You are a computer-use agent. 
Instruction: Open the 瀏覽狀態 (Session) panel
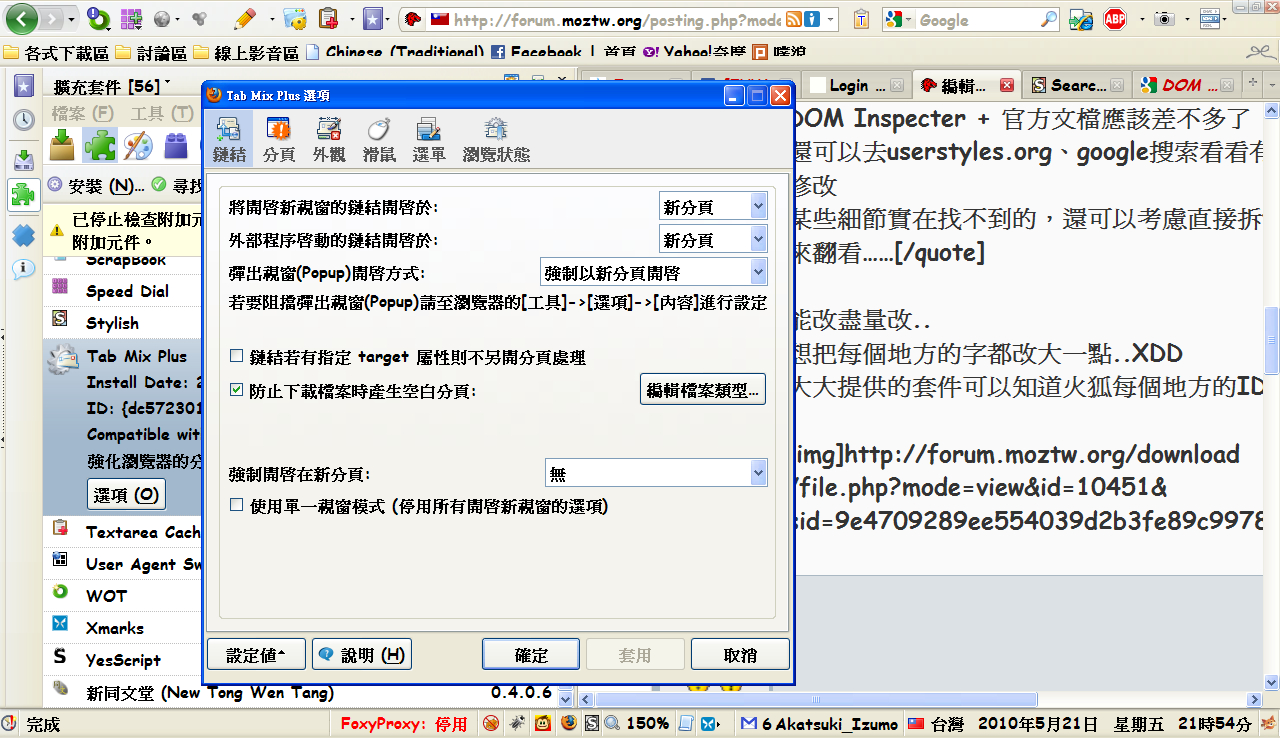496,138
